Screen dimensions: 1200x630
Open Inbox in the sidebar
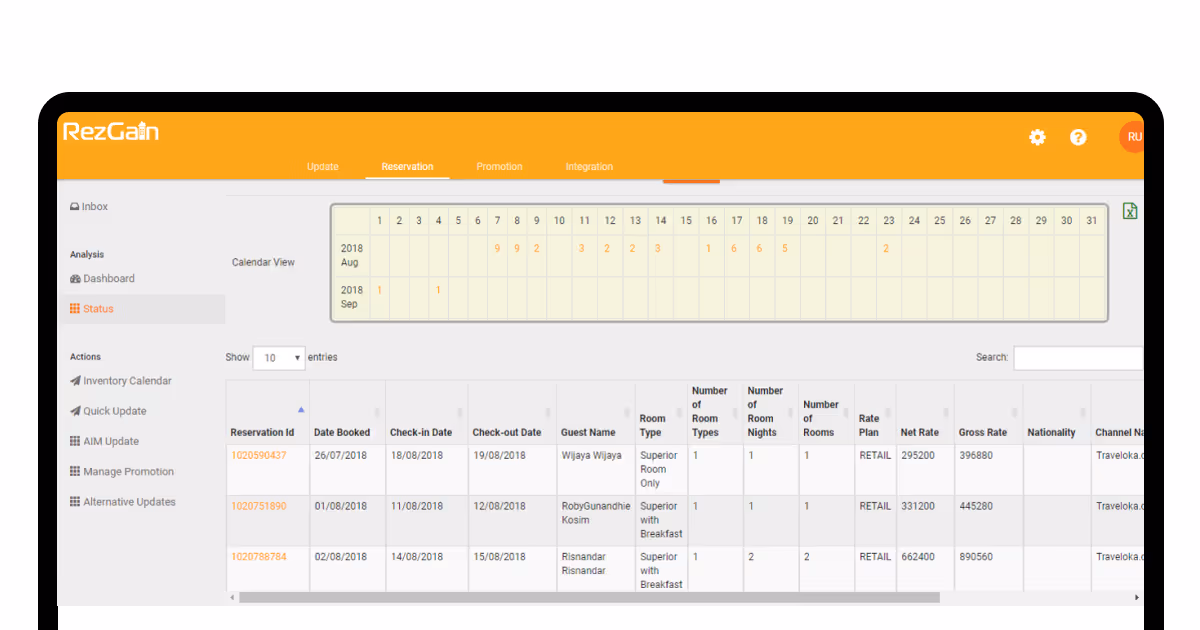pos(88,207)
